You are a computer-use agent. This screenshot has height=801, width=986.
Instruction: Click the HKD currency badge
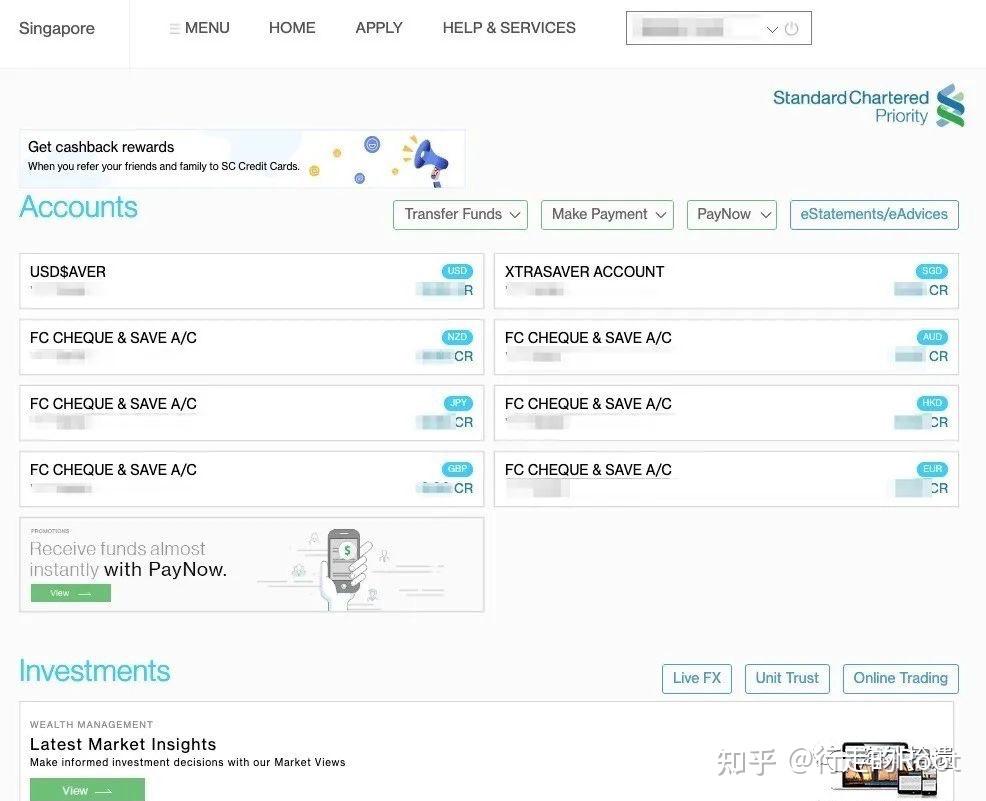click(x=932, y=403)
